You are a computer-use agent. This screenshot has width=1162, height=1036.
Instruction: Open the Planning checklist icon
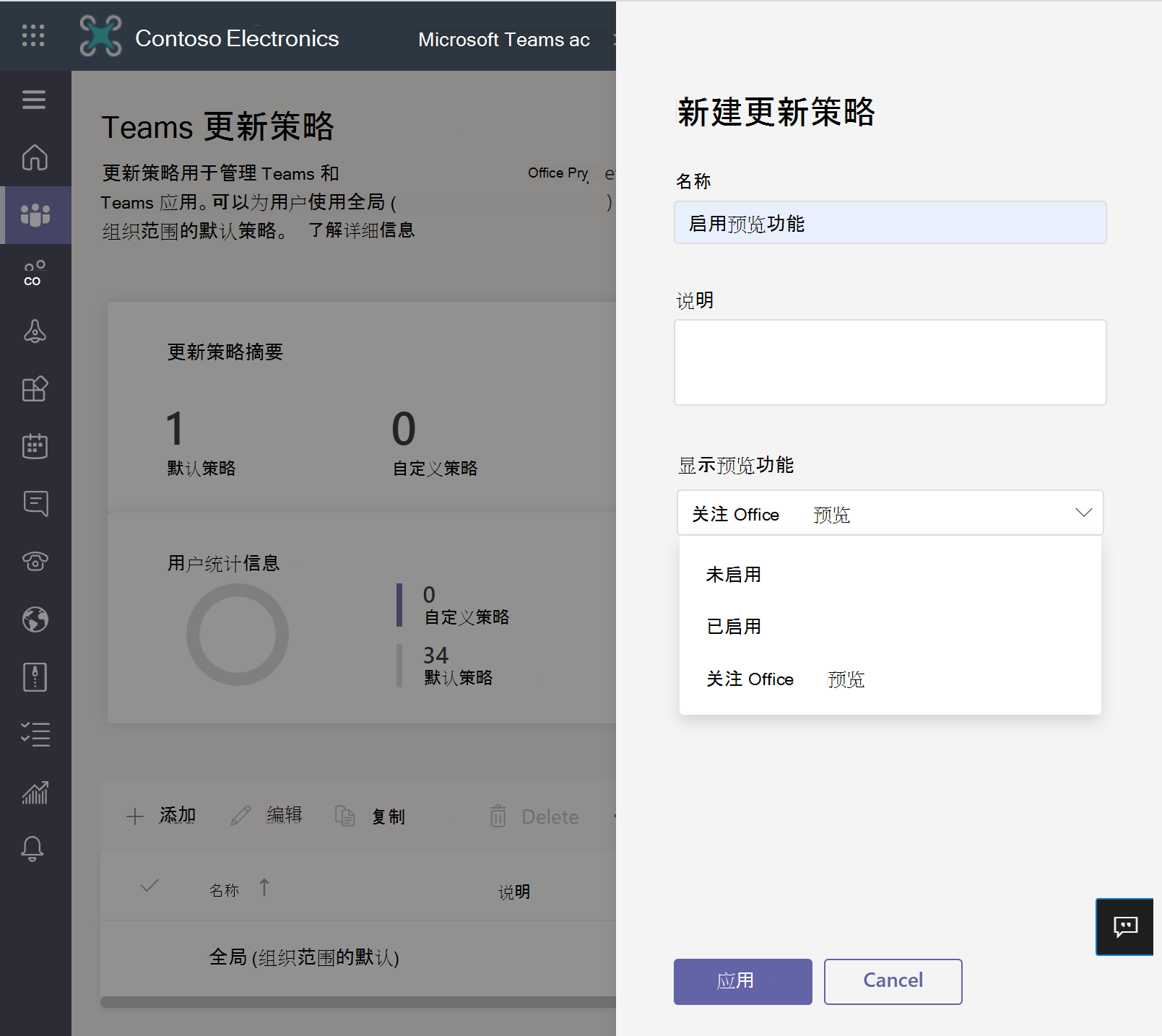(35, 734)
